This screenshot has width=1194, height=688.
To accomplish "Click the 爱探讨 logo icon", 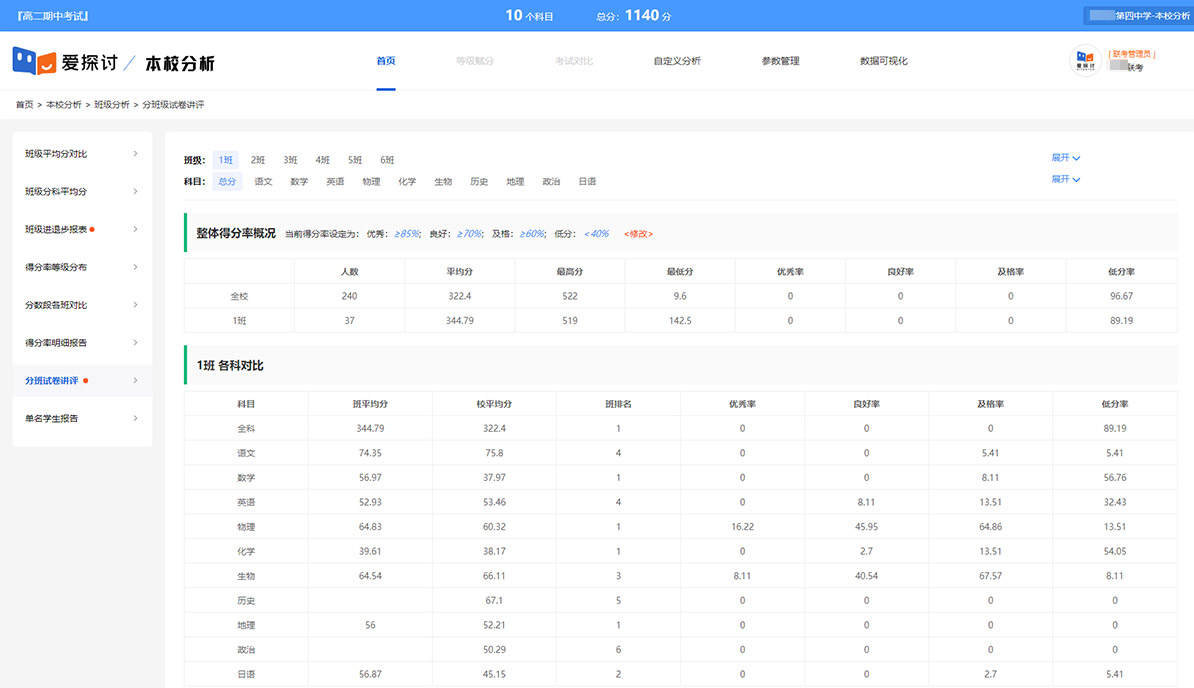I will tap(33, 61).
